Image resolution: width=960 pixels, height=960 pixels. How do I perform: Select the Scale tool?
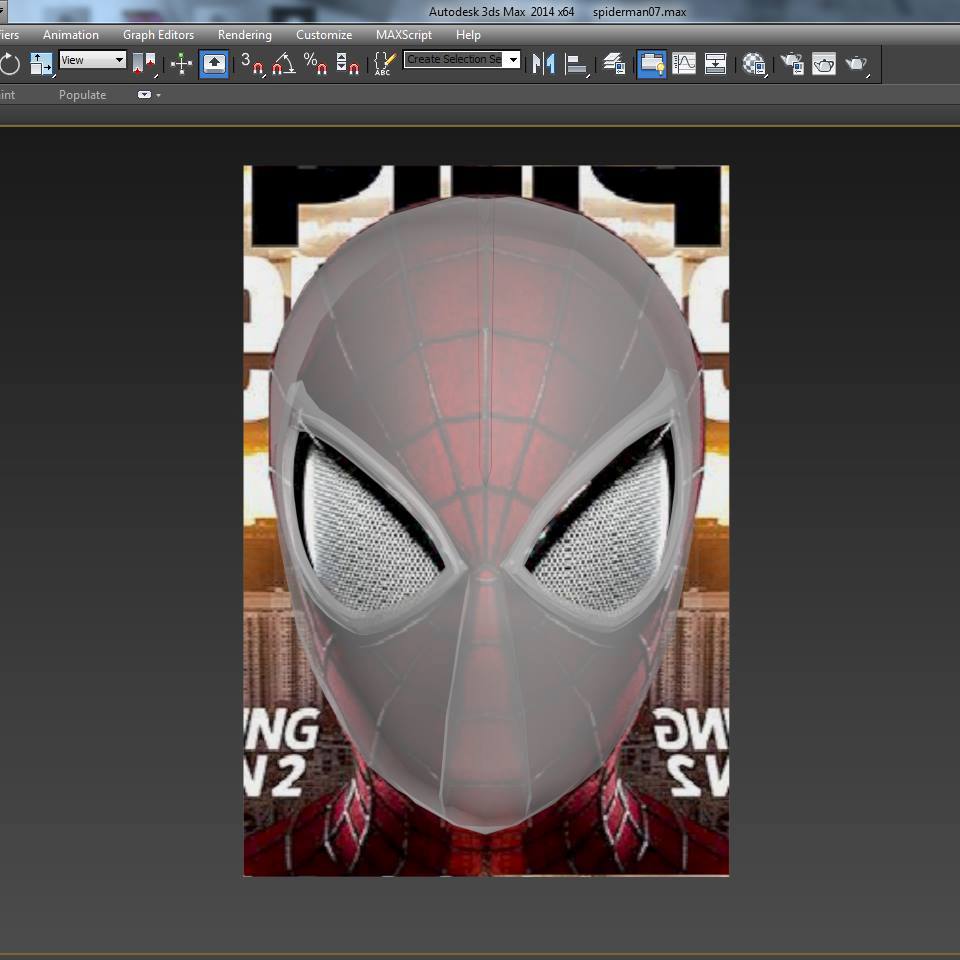[42, 64]
